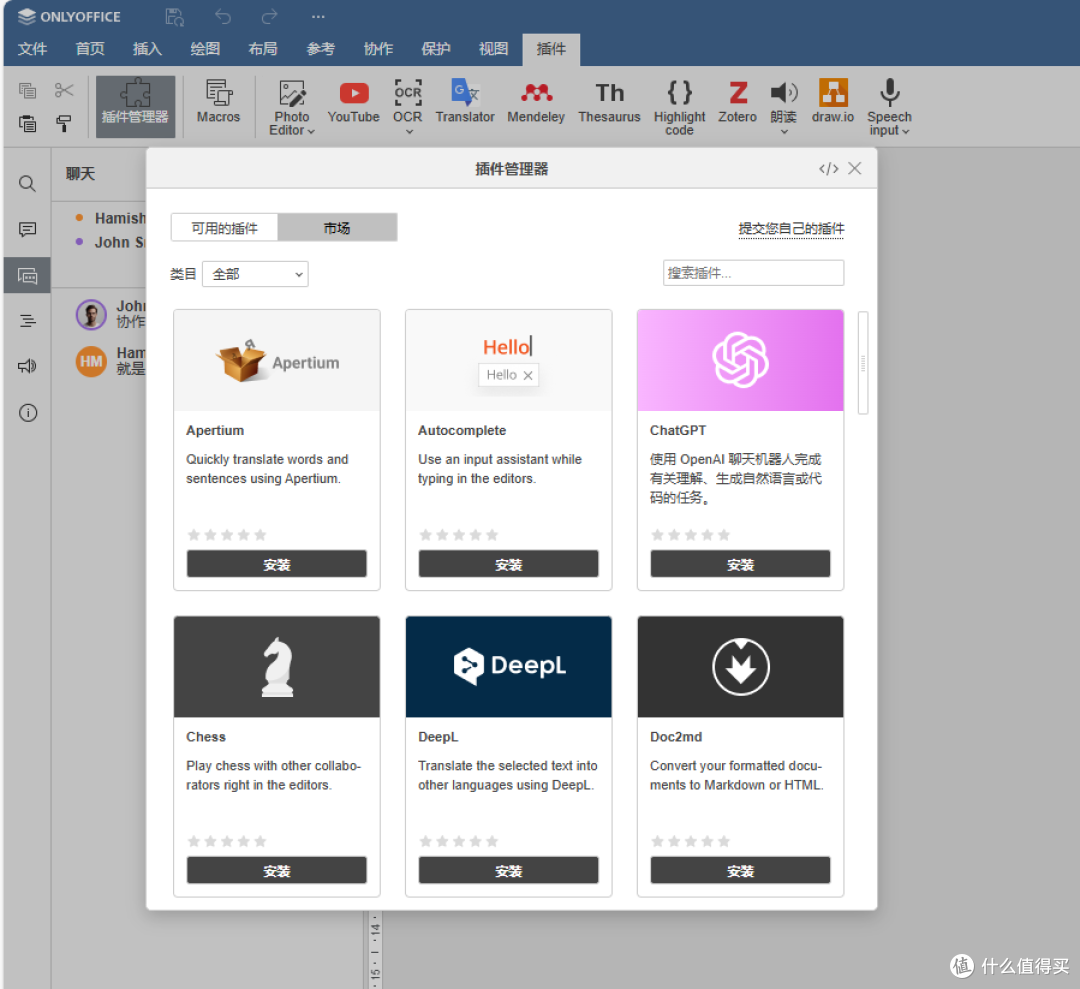Install the Chess plugin
This screenshot has width=1080, height=989.
[277, 871]
